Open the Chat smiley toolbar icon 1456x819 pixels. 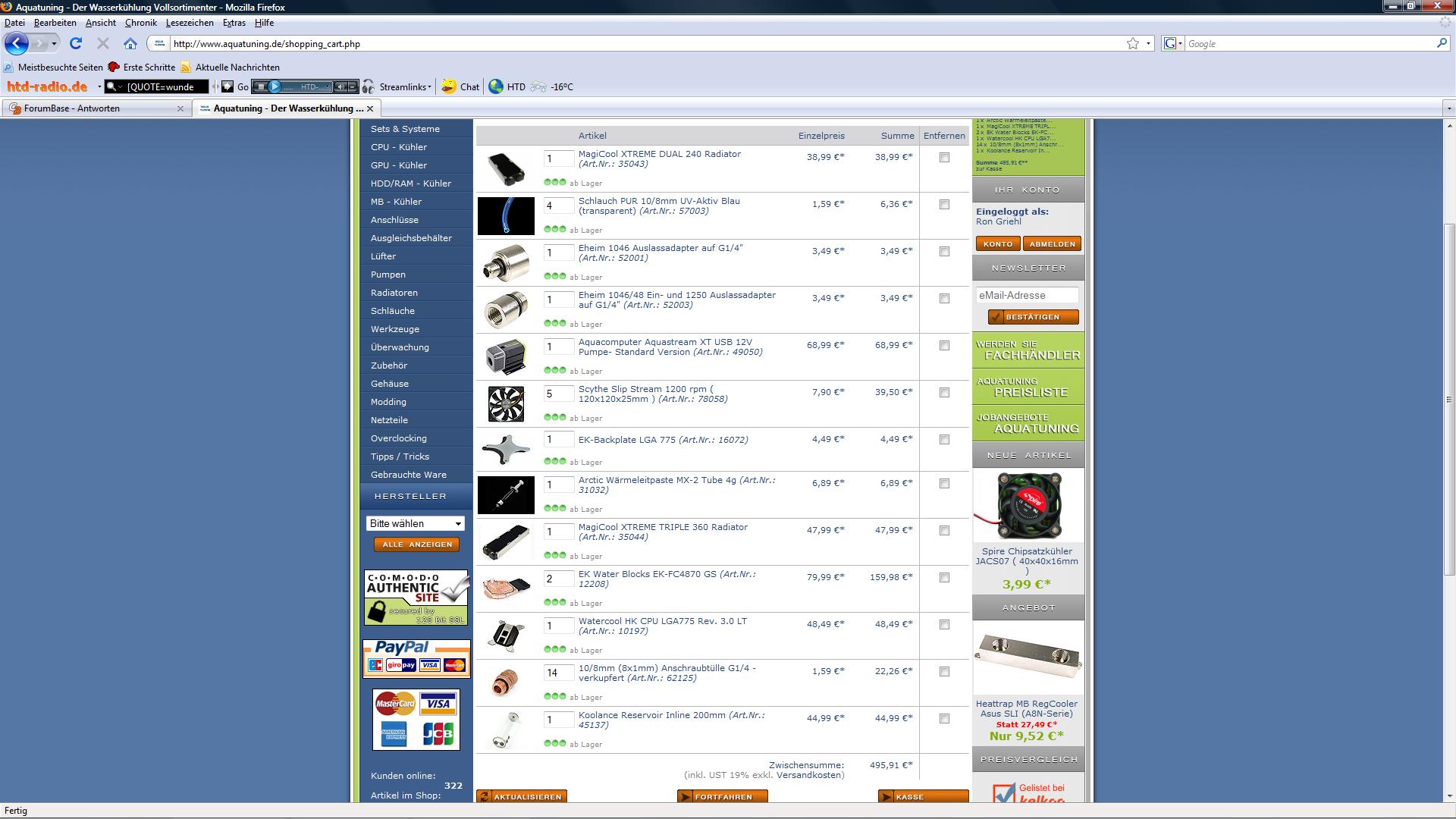pos(449,86)
